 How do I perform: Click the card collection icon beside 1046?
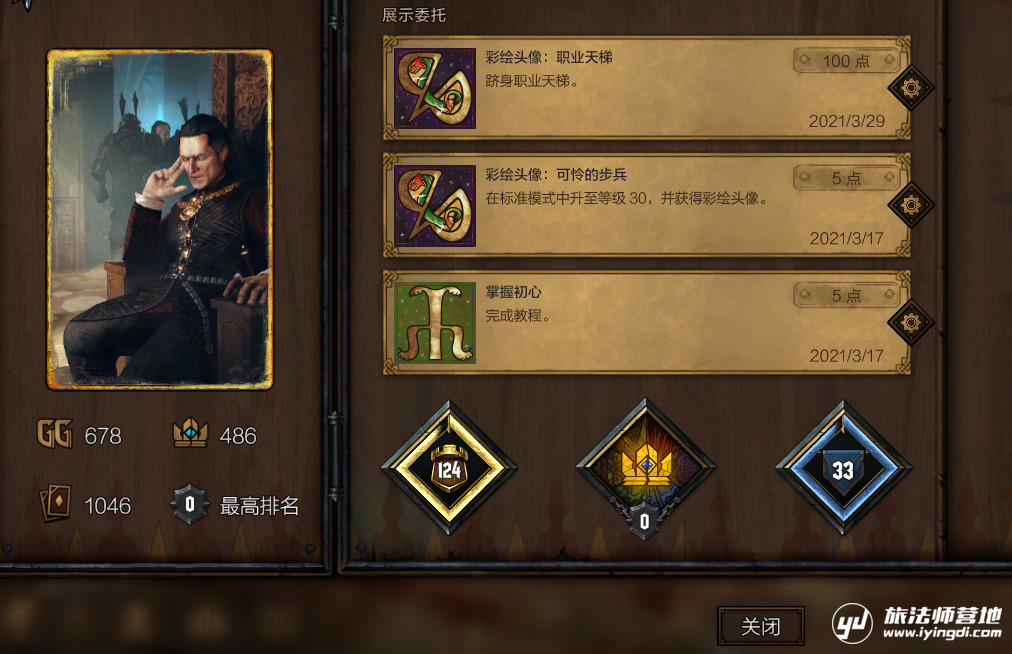[56, 504]
